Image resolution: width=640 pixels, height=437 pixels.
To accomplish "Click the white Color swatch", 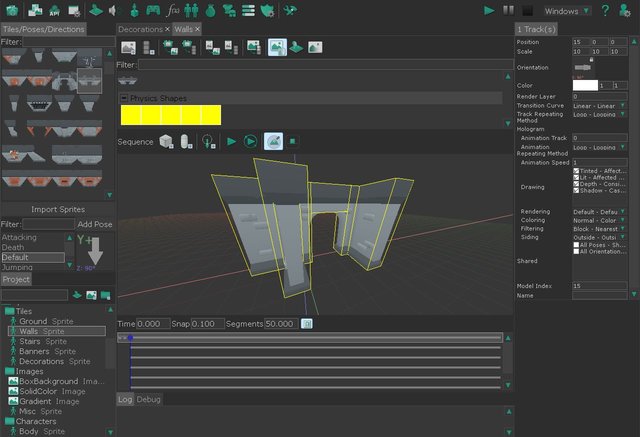I will pos(585,85).
